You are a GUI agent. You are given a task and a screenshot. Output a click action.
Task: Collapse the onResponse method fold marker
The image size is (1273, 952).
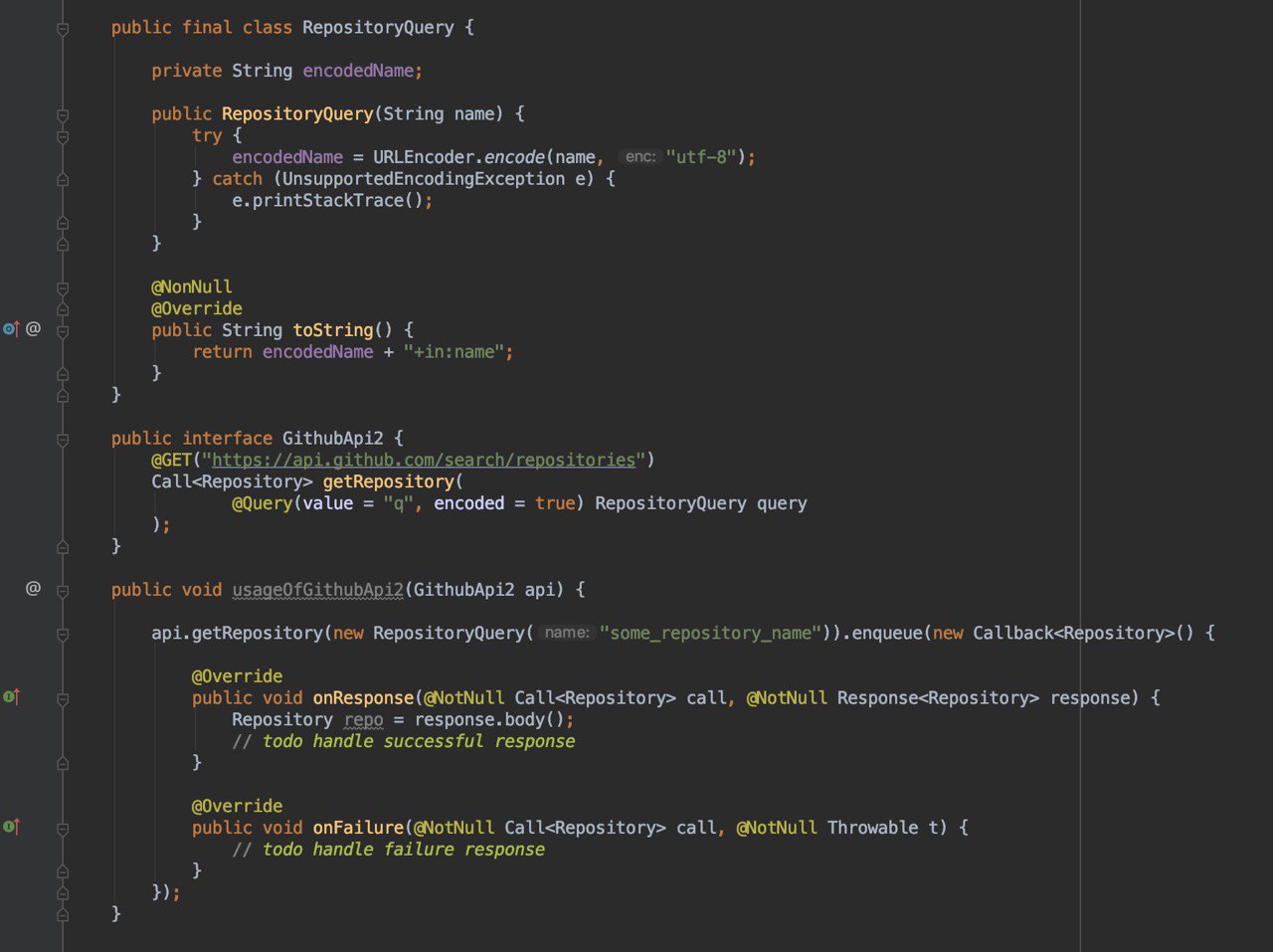[63, 699]
